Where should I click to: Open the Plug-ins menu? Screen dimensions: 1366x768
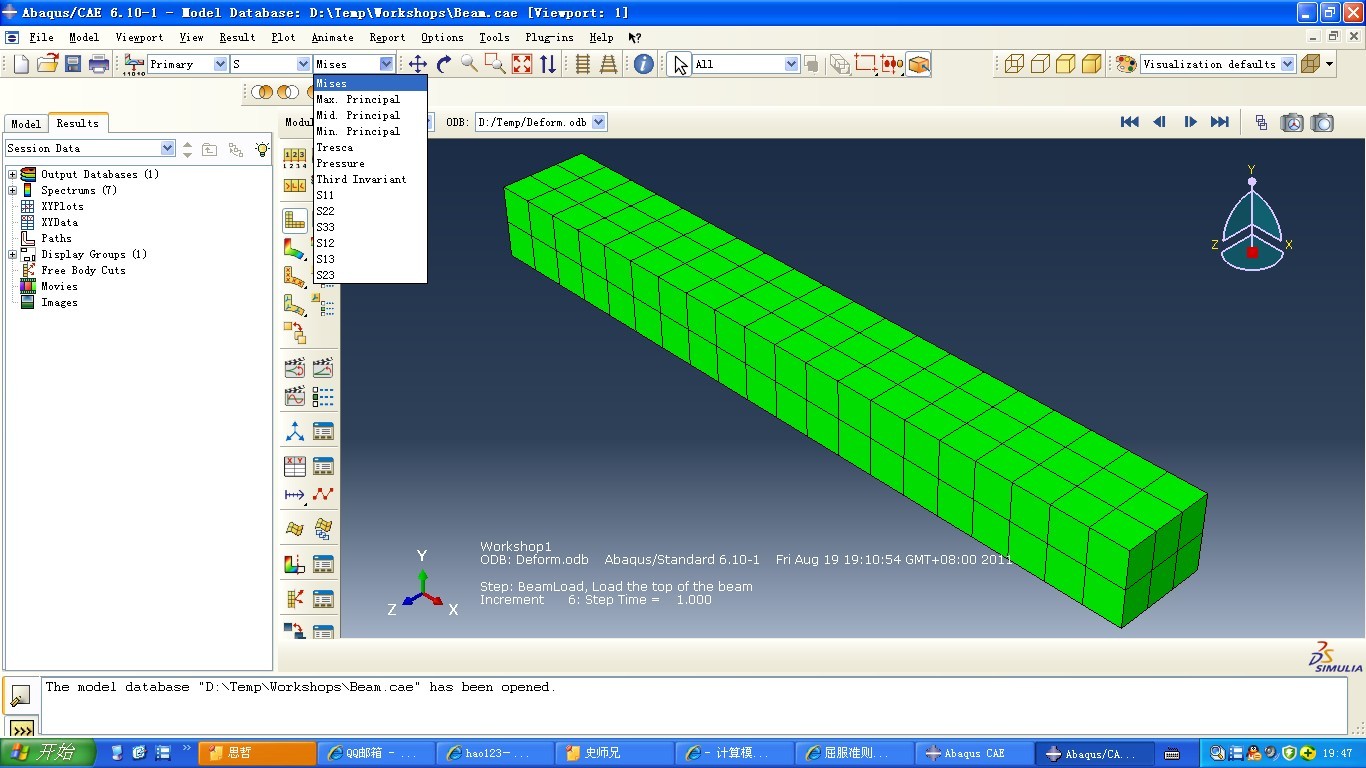(549, 38)
